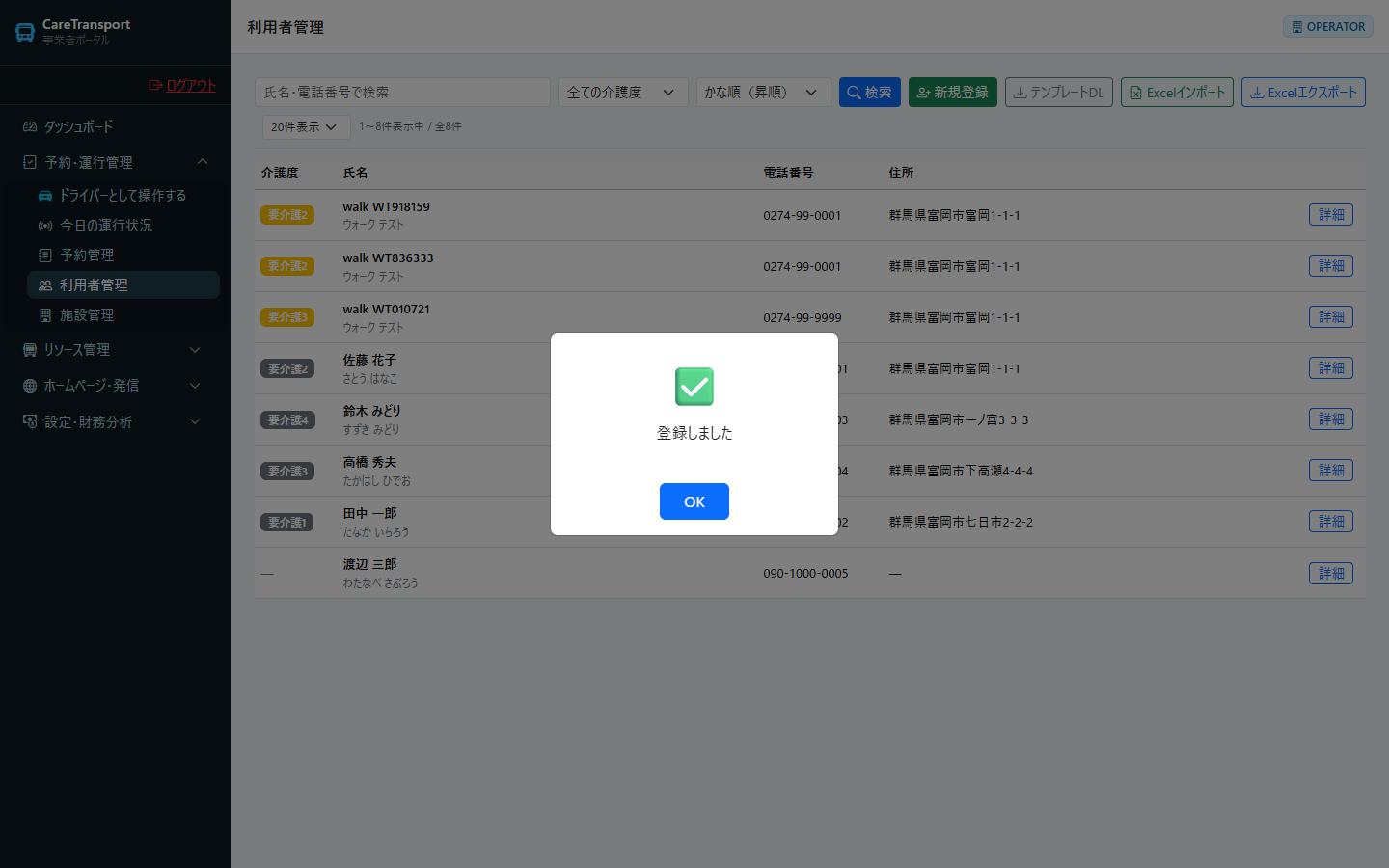Open 詳細 for 鈴木 みどり
This screenshot has height=868, width=1389.
pyautogui.click(x=1331, y=419)
